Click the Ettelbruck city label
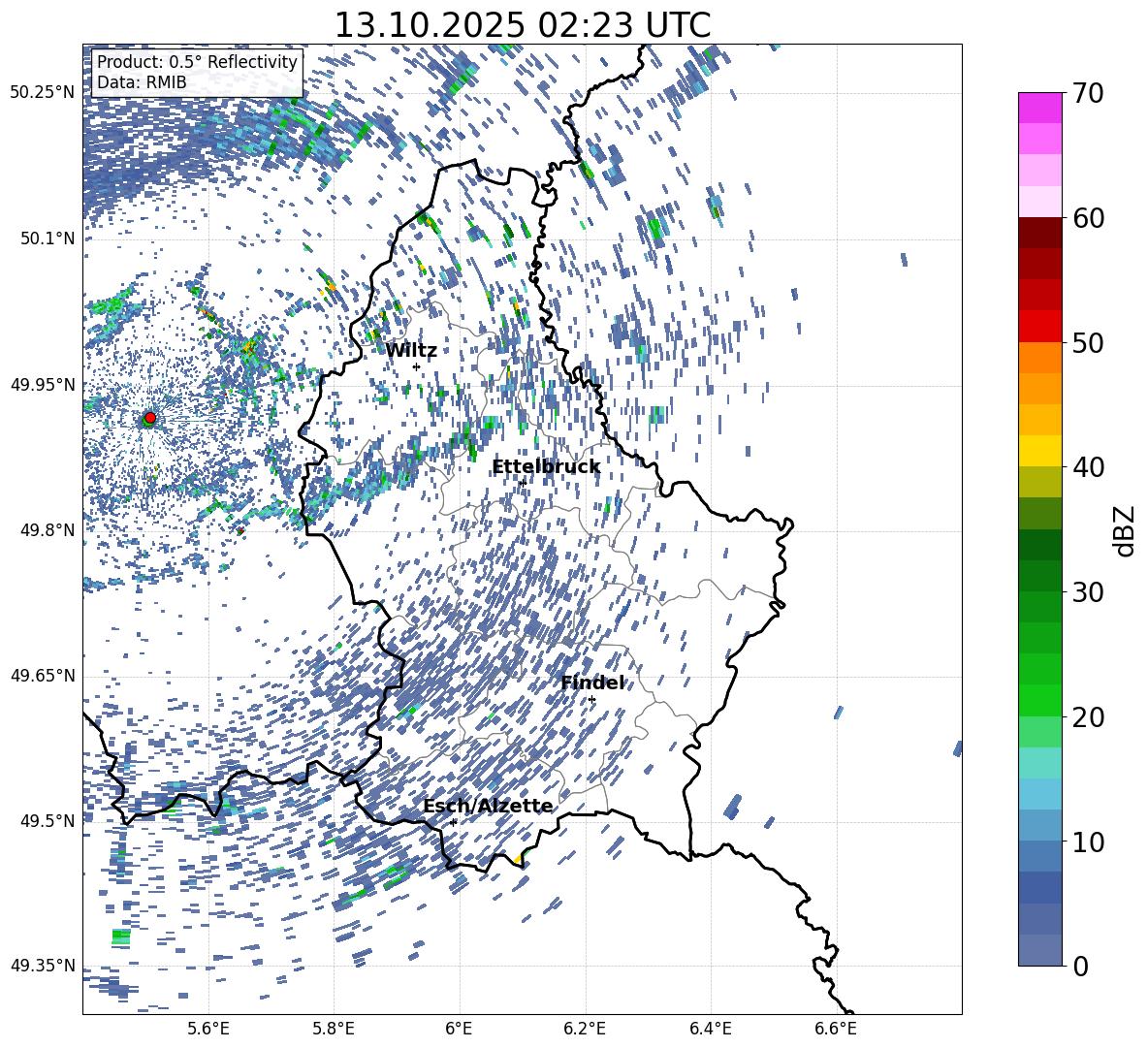The width and height of the screenshot is (1148, 1048). click(x=546, y=467)
